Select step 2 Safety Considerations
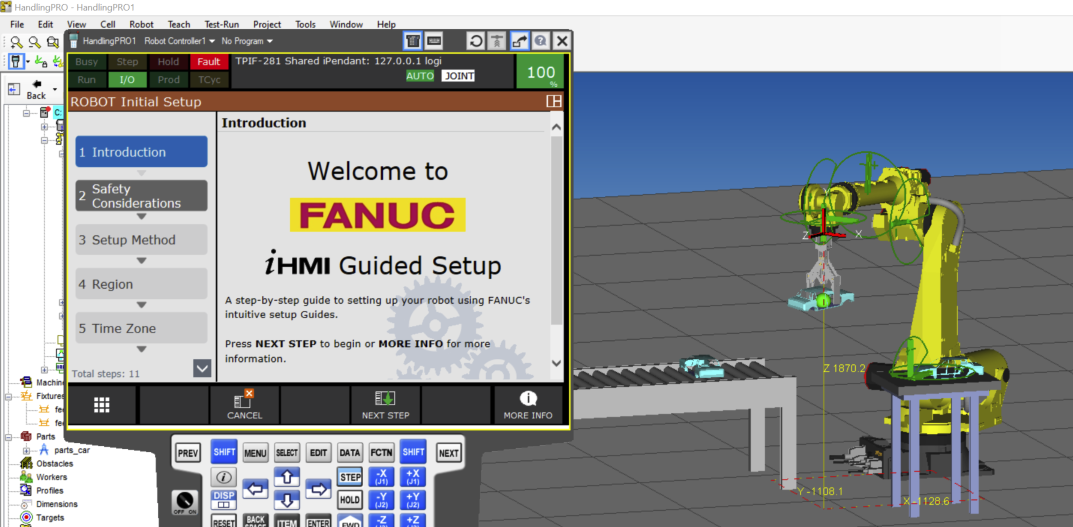The image size is (1073, 527). coord(141,196)
